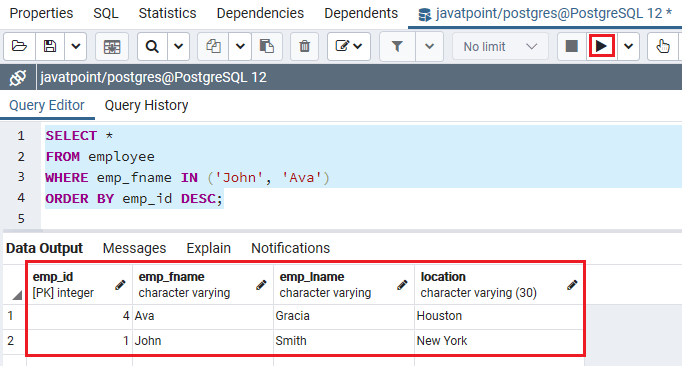Viewport: 682px width, 366px height.
Task: Open the Notifications tab
Action: [x=291, y=248]
